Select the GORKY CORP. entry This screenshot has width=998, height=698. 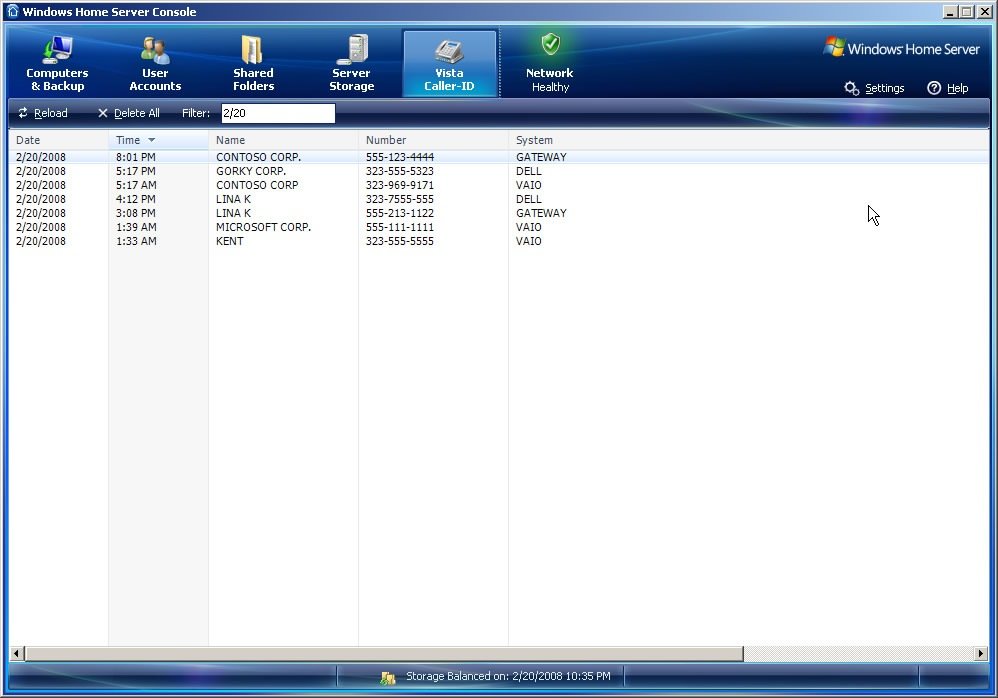coord(499,171)
